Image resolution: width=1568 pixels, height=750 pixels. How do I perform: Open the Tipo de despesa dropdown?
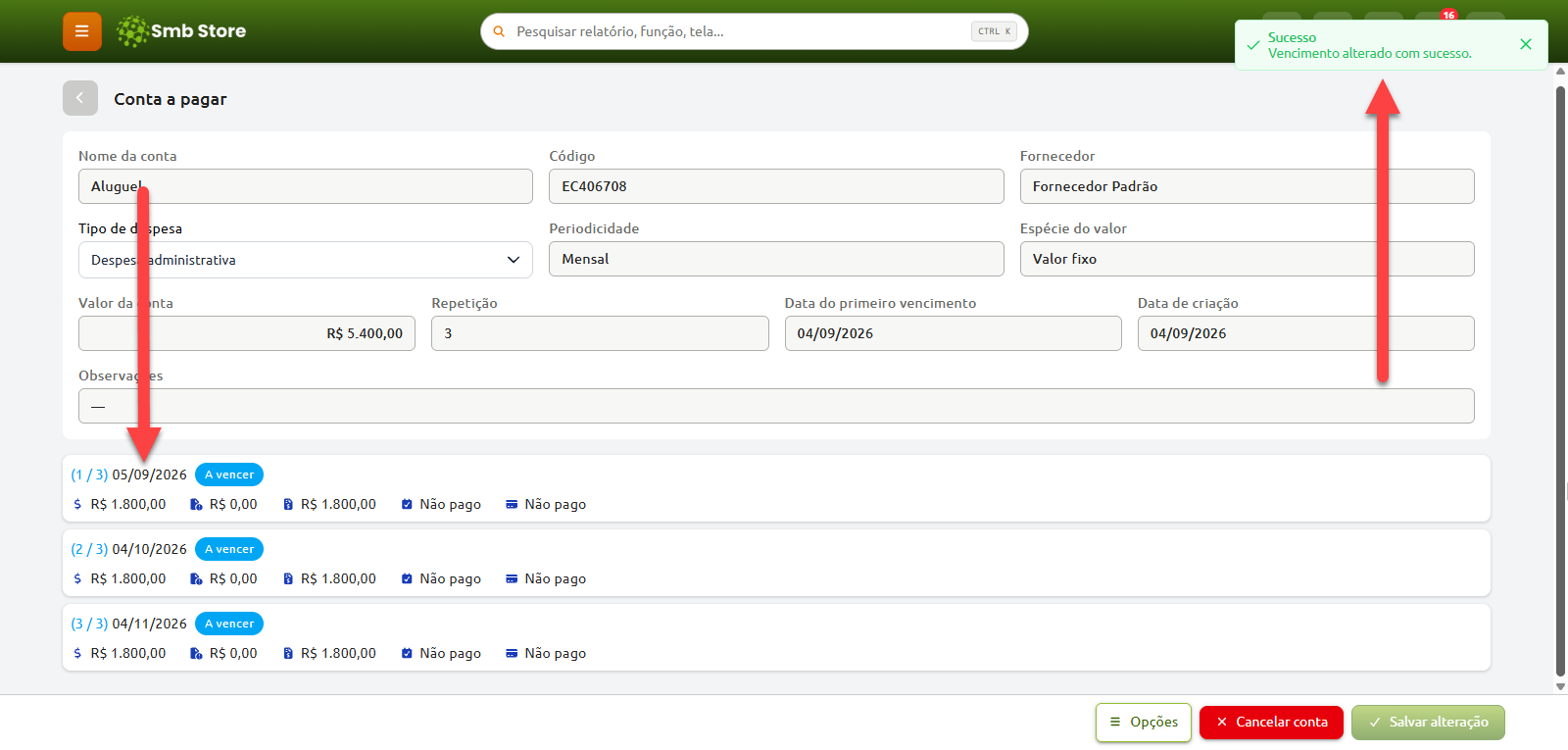[x=306, y=260]
